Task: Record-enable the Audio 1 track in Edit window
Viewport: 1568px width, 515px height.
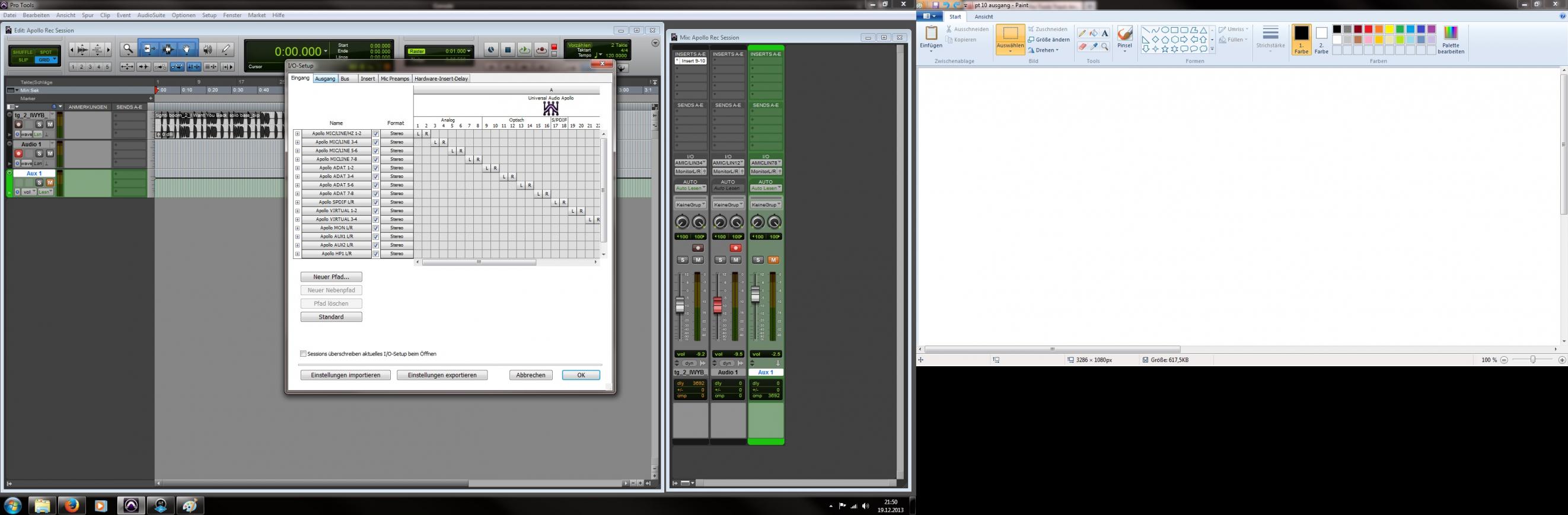Action: click(x=19, y=154)
